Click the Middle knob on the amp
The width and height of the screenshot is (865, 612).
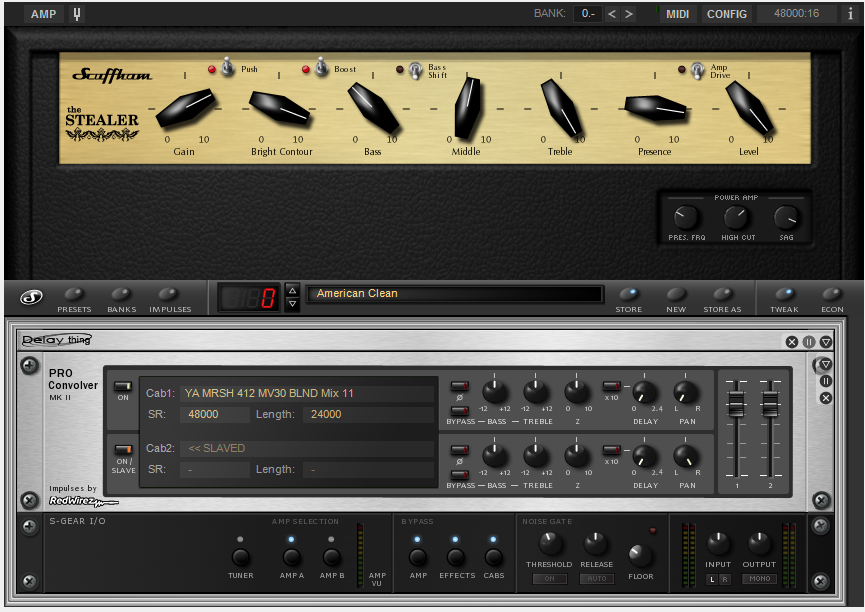click(x=467, y=108)
